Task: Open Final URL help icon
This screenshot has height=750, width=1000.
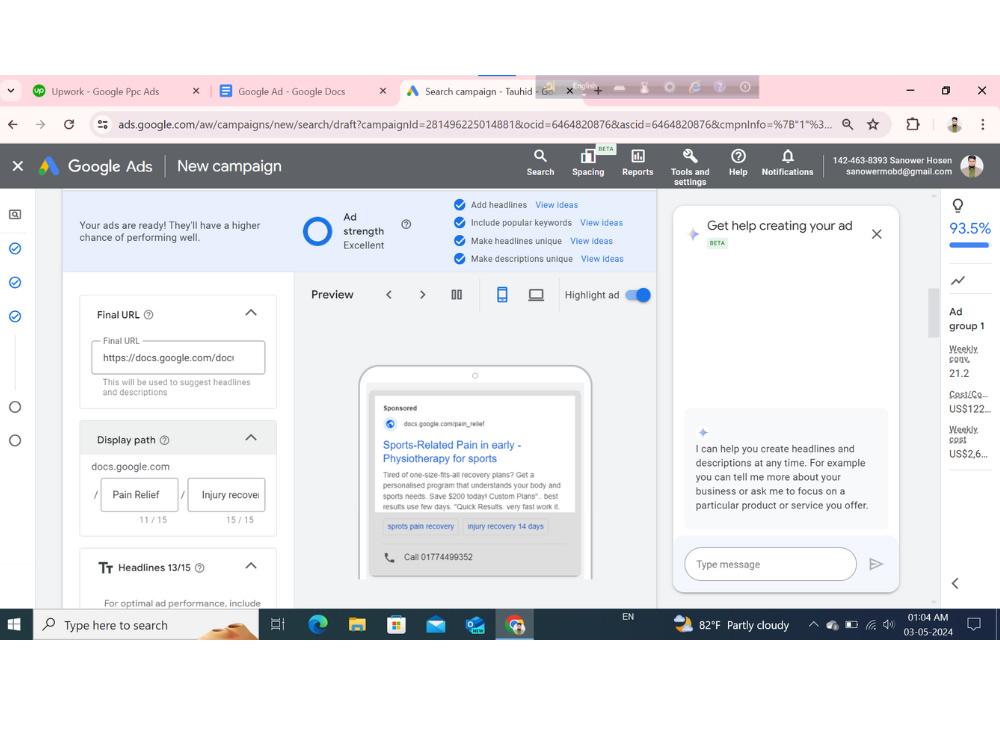Action: click(149, 314)
